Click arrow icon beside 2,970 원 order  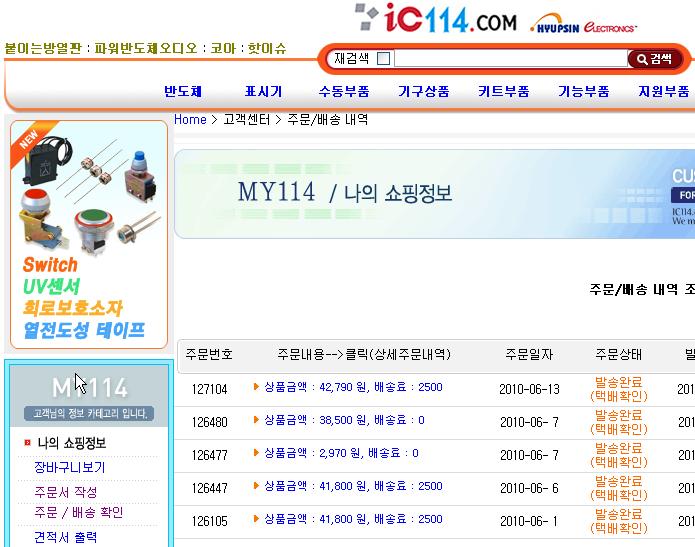tap(257, 453)
